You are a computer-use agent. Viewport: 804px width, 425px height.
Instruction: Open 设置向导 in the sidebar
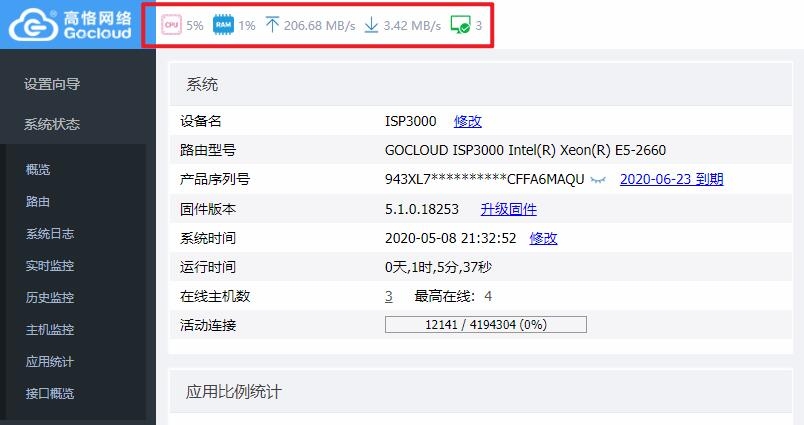click(52, 84)
